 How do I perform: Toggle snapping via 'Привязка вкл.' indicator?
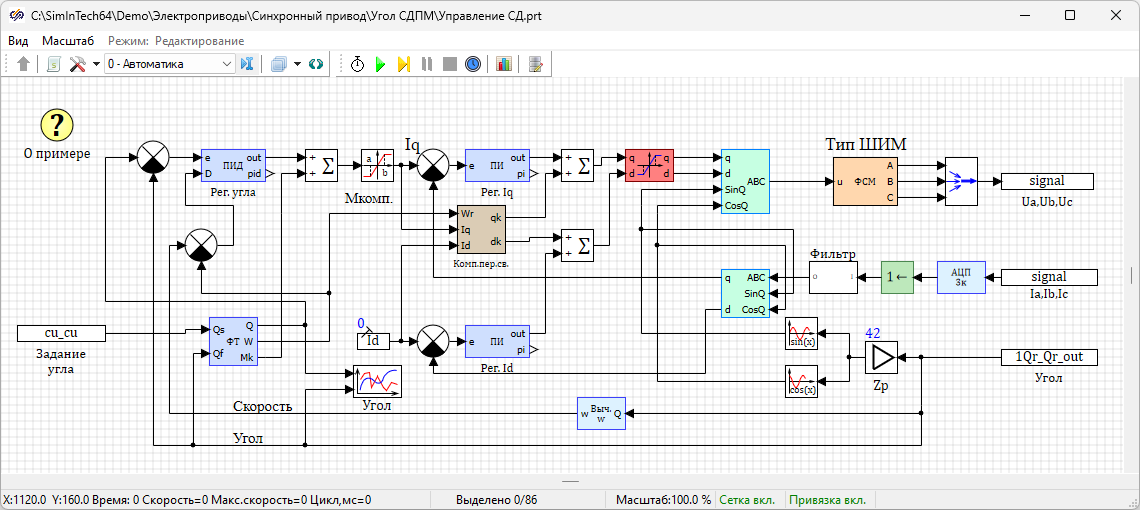[x=829, y=500]
